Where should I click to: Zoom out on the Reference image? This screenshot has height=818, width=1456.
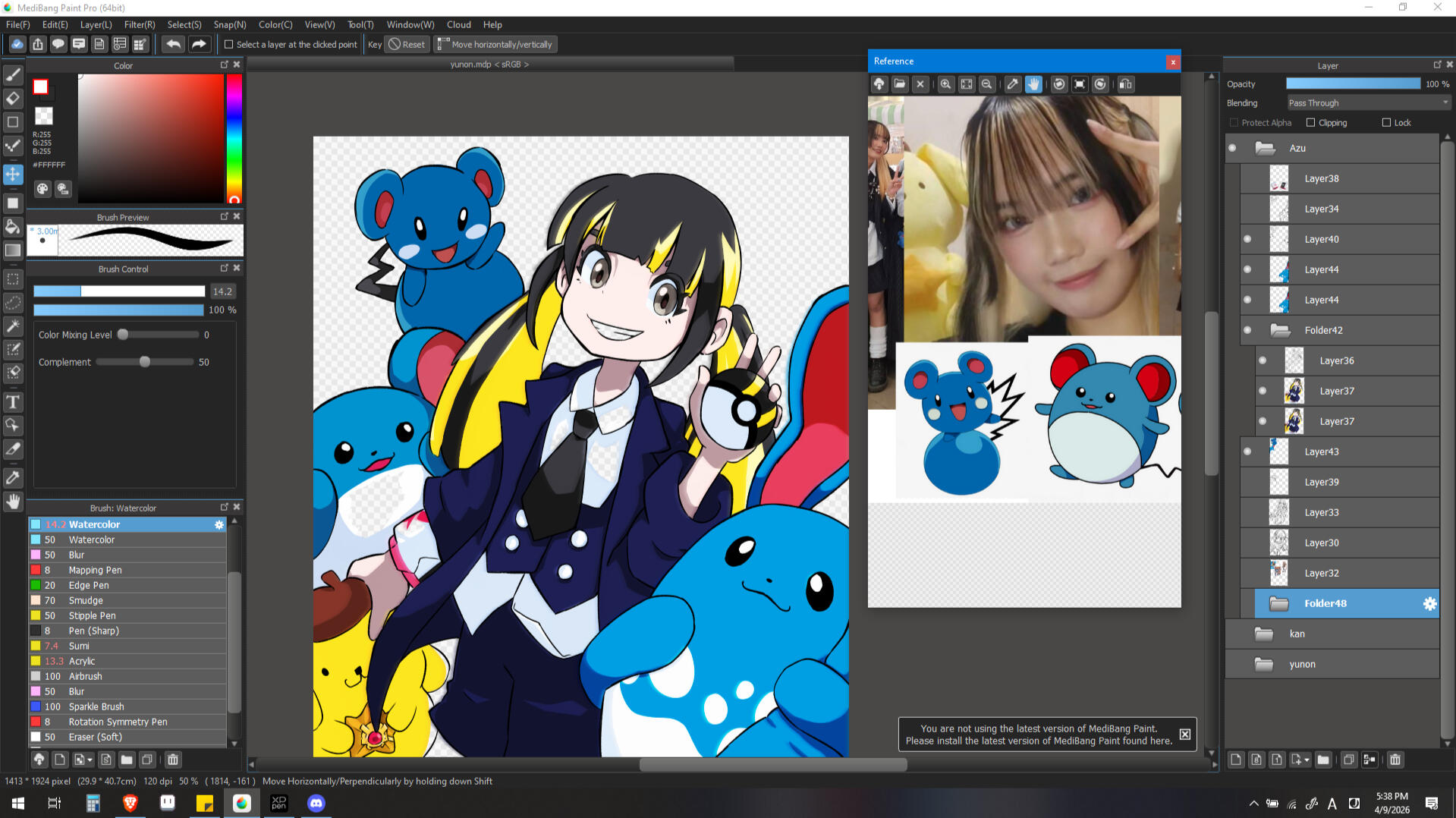[x=986, y=84]
